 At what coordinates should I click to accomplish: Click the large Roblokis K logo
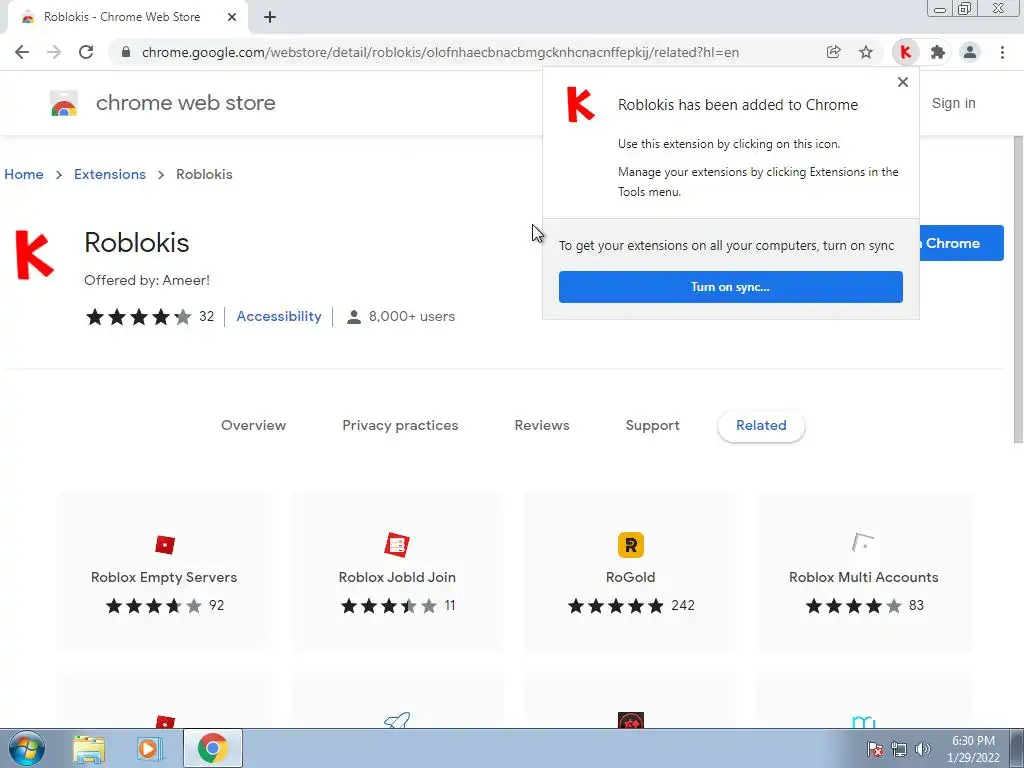tap(34, 255)
